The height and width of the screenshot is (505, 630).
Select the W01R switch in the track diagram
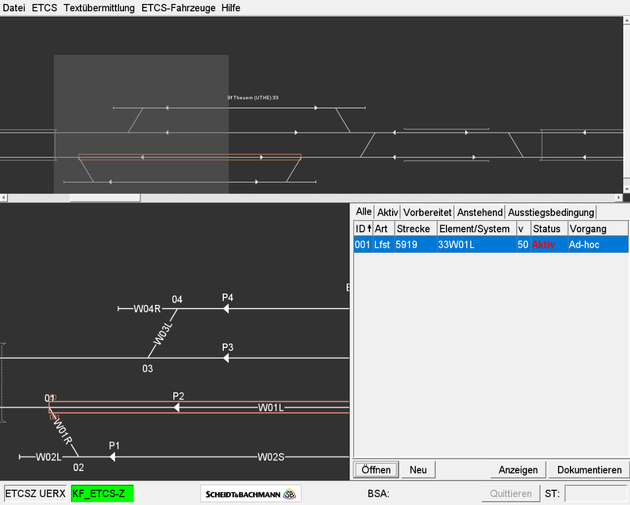coord(62,432)
